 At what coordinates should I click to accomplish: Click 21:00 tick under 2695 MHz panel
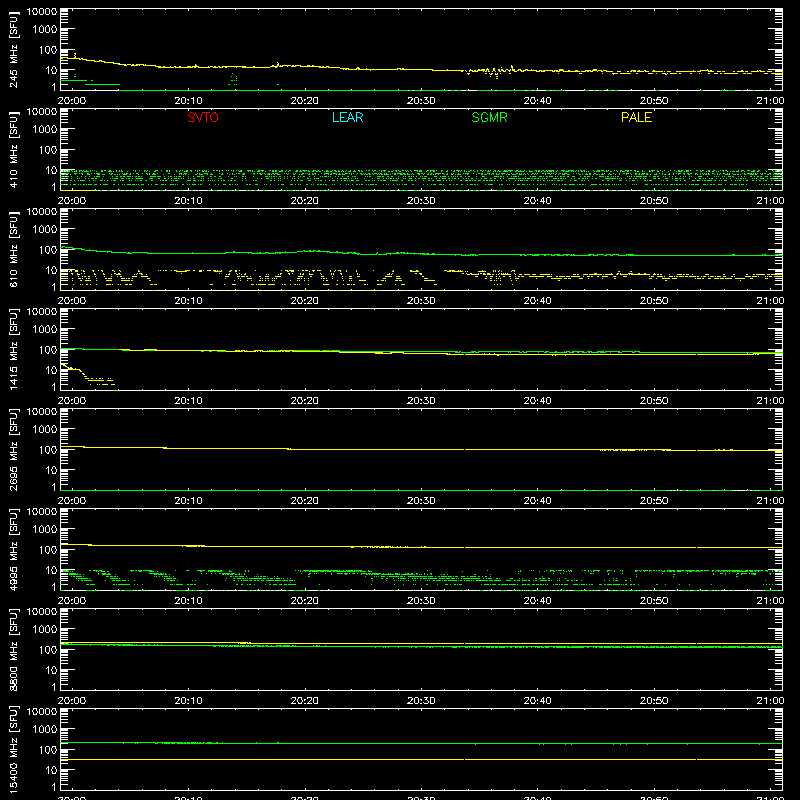770,501
